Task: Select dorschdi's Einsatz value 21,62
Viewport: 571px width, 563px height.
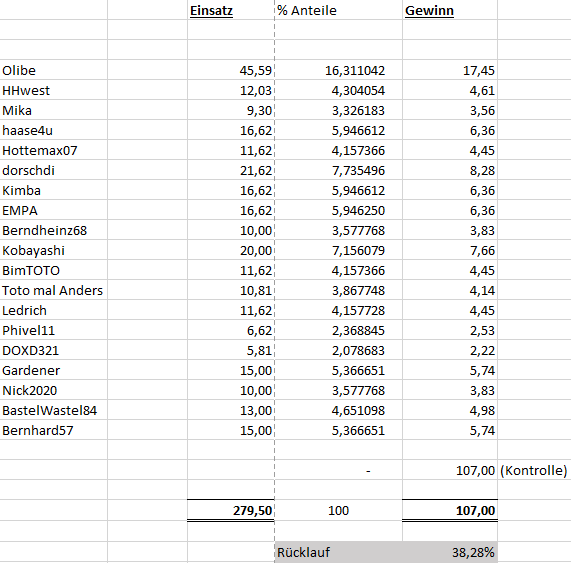Action: tap(231, 170)
